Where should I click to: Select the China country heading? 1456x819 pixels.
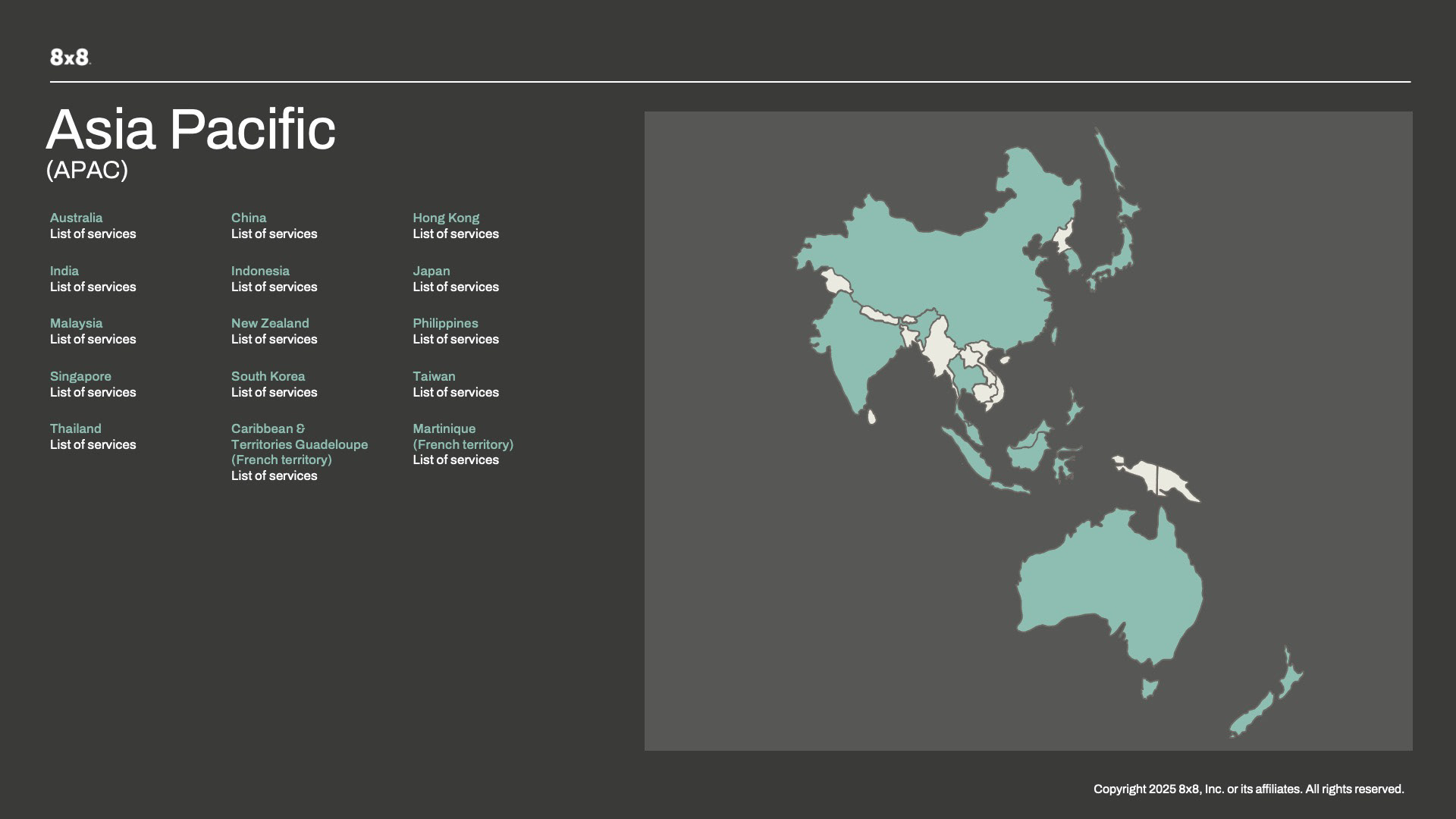pyautogui.click(x=248, y=218)
